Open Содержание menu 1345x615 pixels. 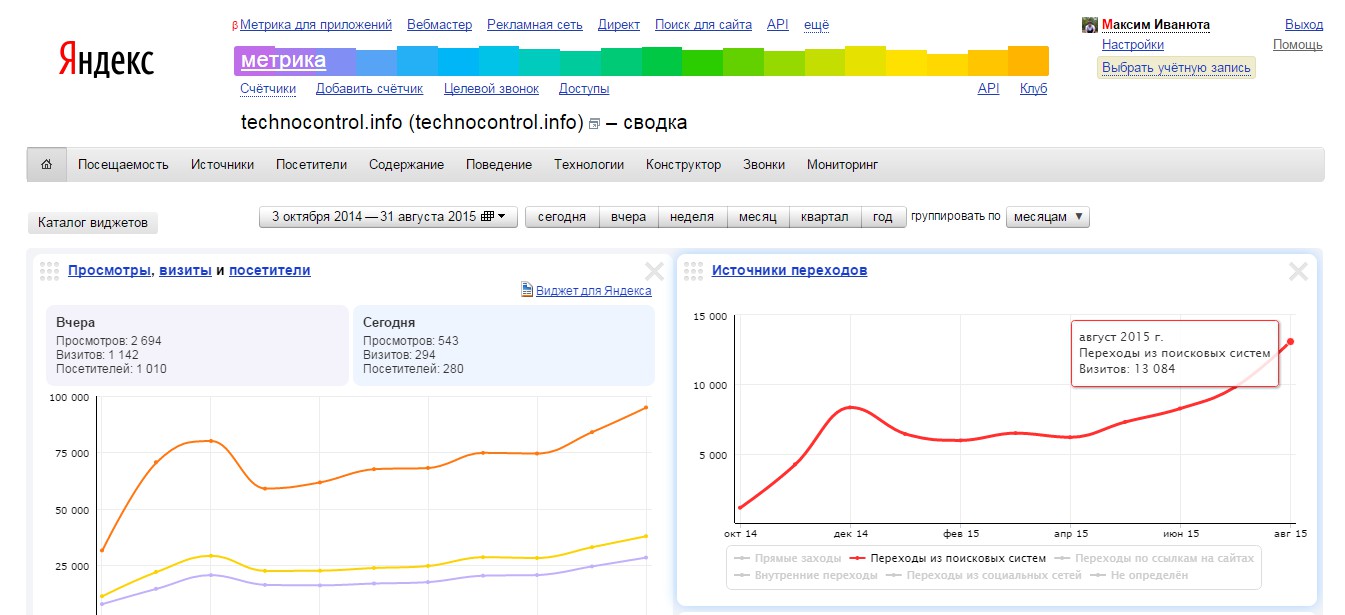(406, 165)
